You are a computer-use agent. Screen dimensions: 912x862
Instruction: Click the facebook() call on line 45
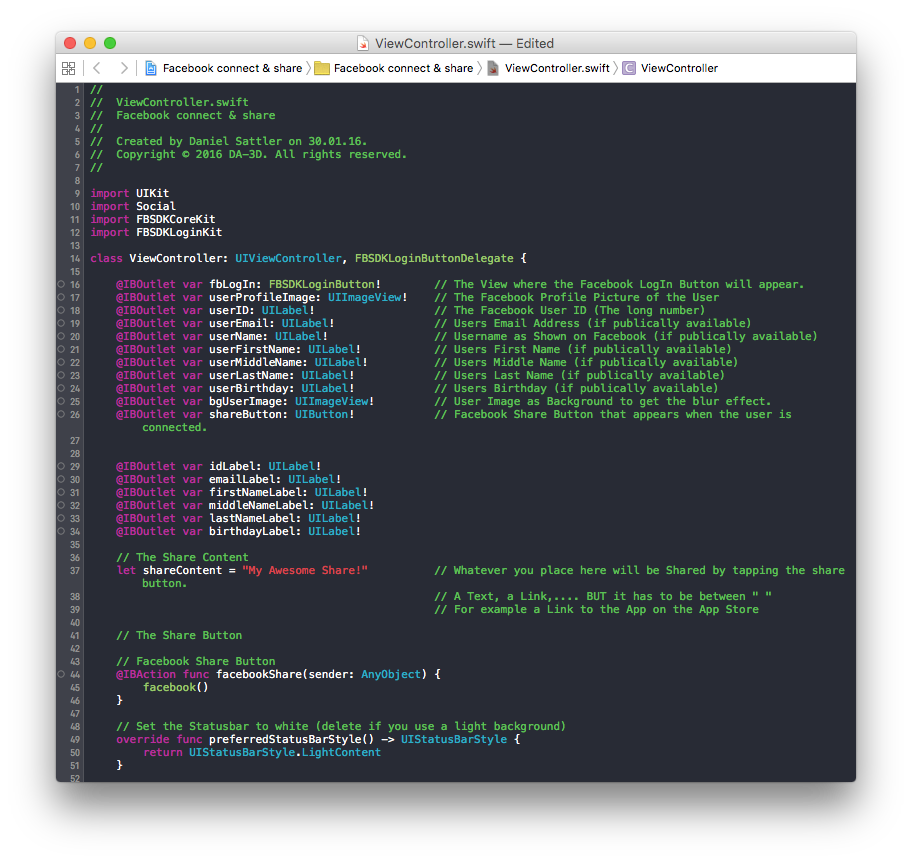pos(176,688)
